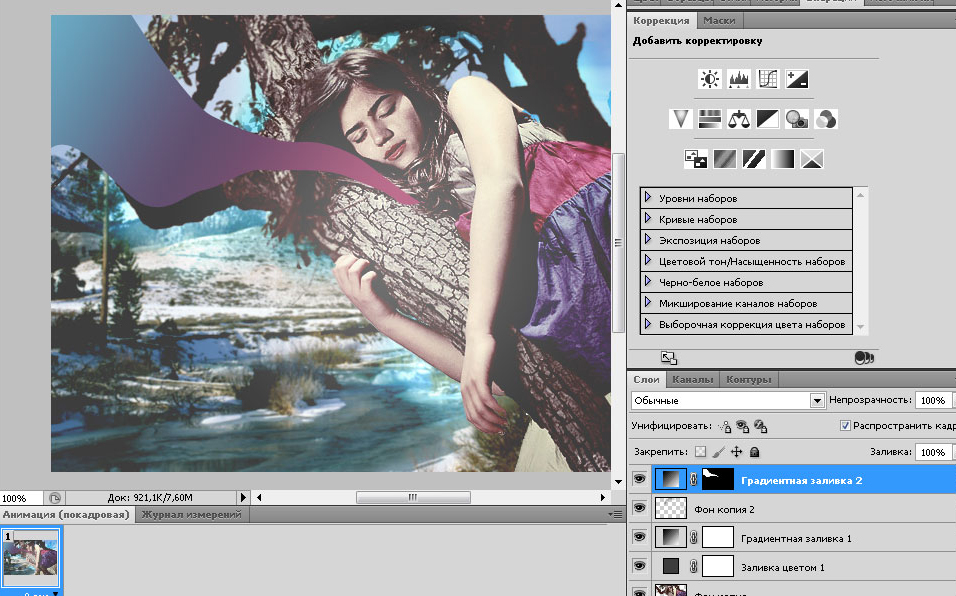This screenshot has width=956, height=596.
Task: Open the status bar document info arrow menu
Action: (x=243, y=498)
